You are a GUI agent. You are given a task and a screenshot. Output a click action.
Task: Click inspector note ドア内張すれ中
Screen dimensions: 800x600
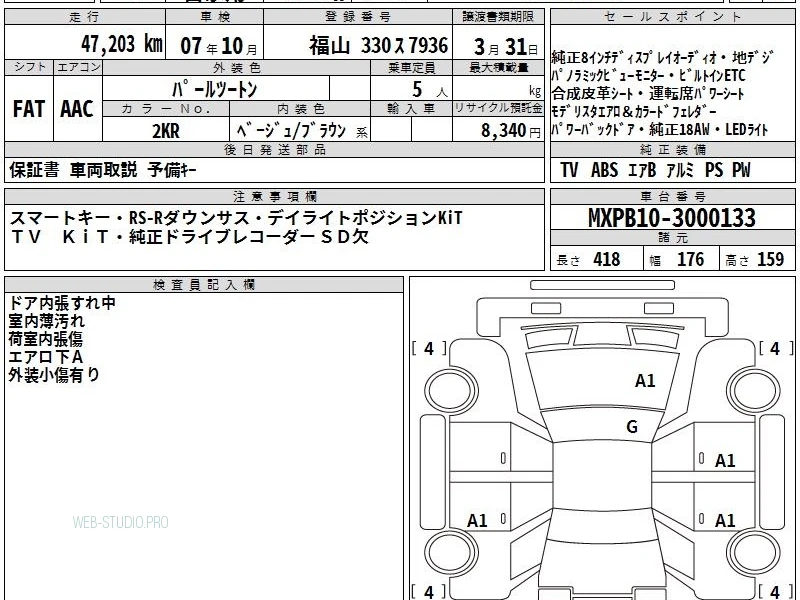coord(62,303)
